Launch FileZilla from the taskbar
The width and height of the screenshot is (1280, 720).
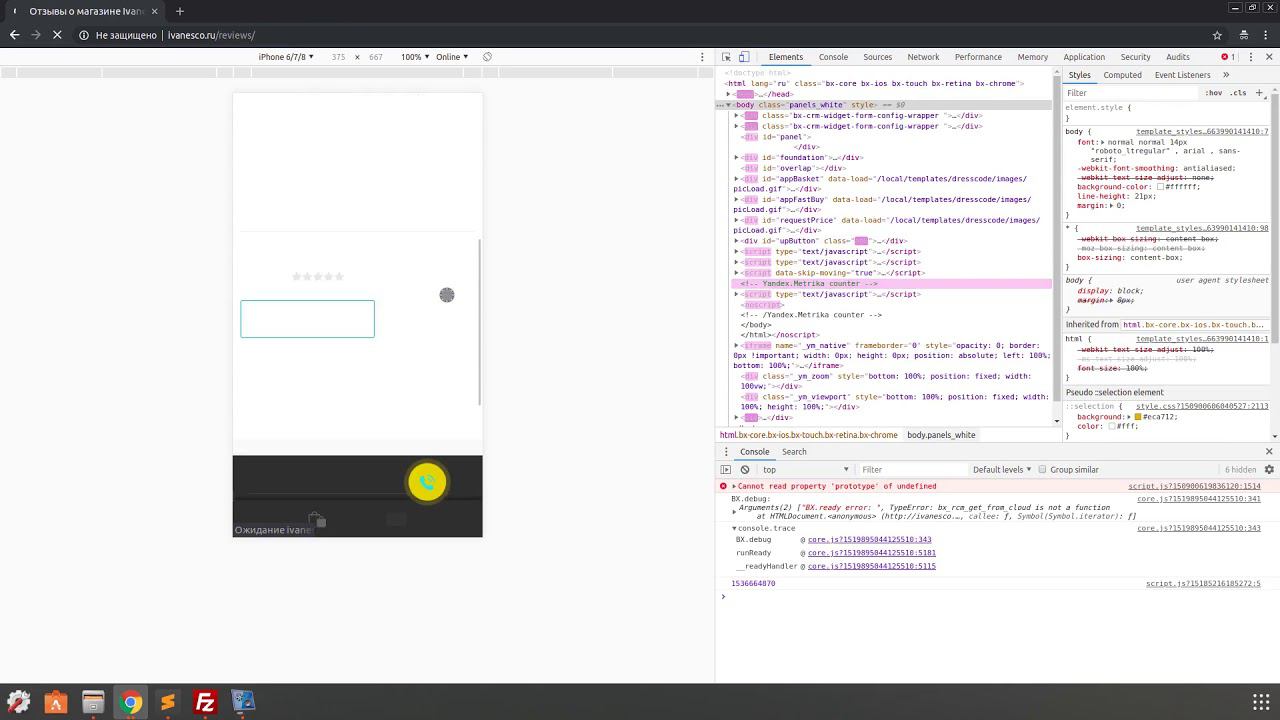205,702
